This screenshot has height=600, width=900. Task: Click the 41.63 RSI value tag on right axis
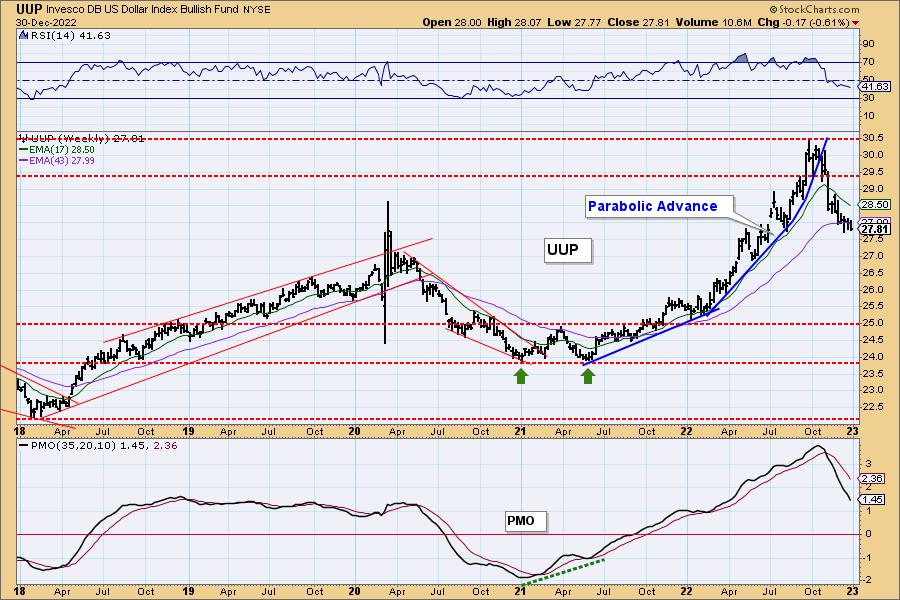tap(875, 87)
